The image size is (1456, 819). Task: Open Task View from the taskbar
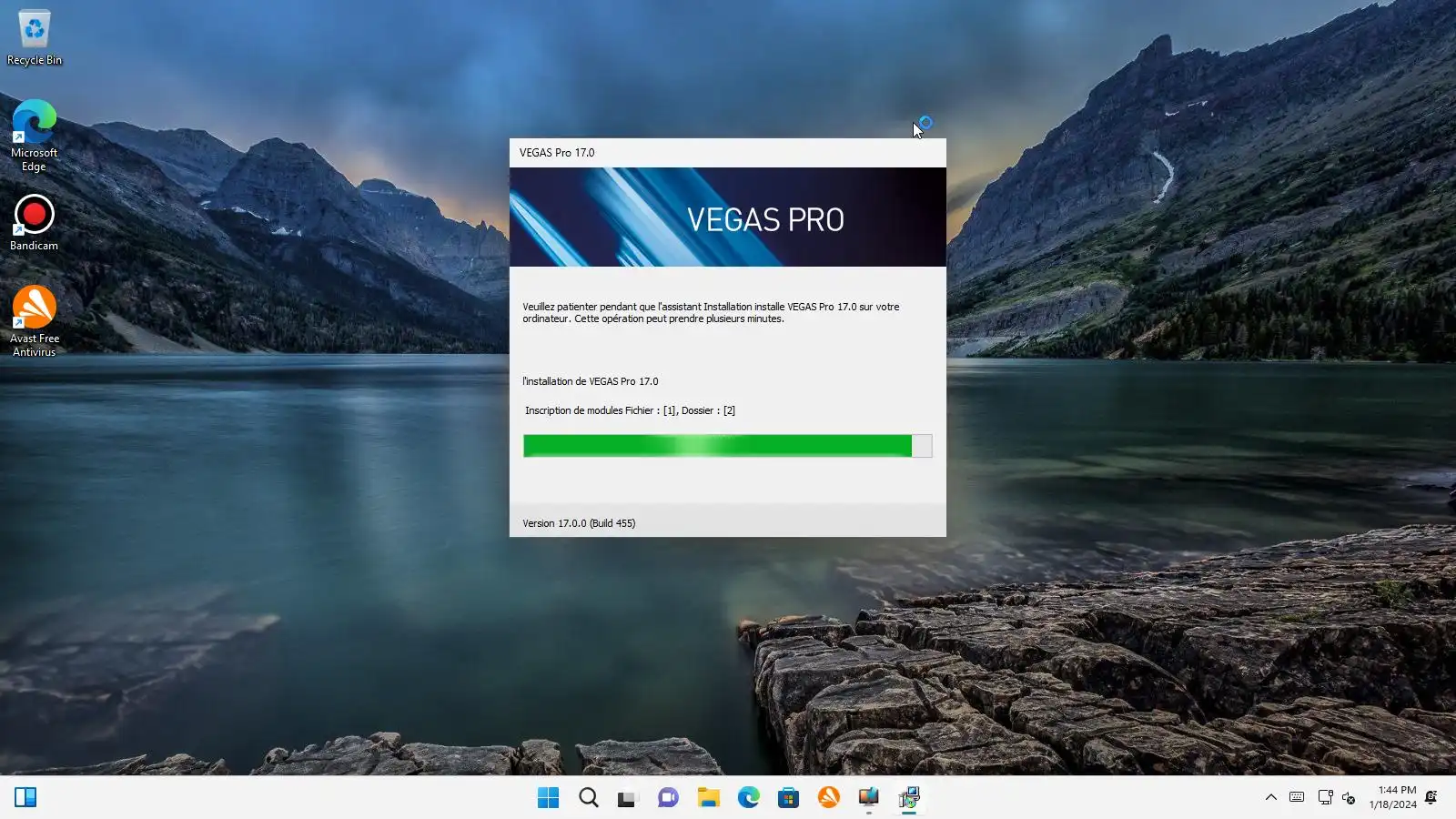[628, 797]
